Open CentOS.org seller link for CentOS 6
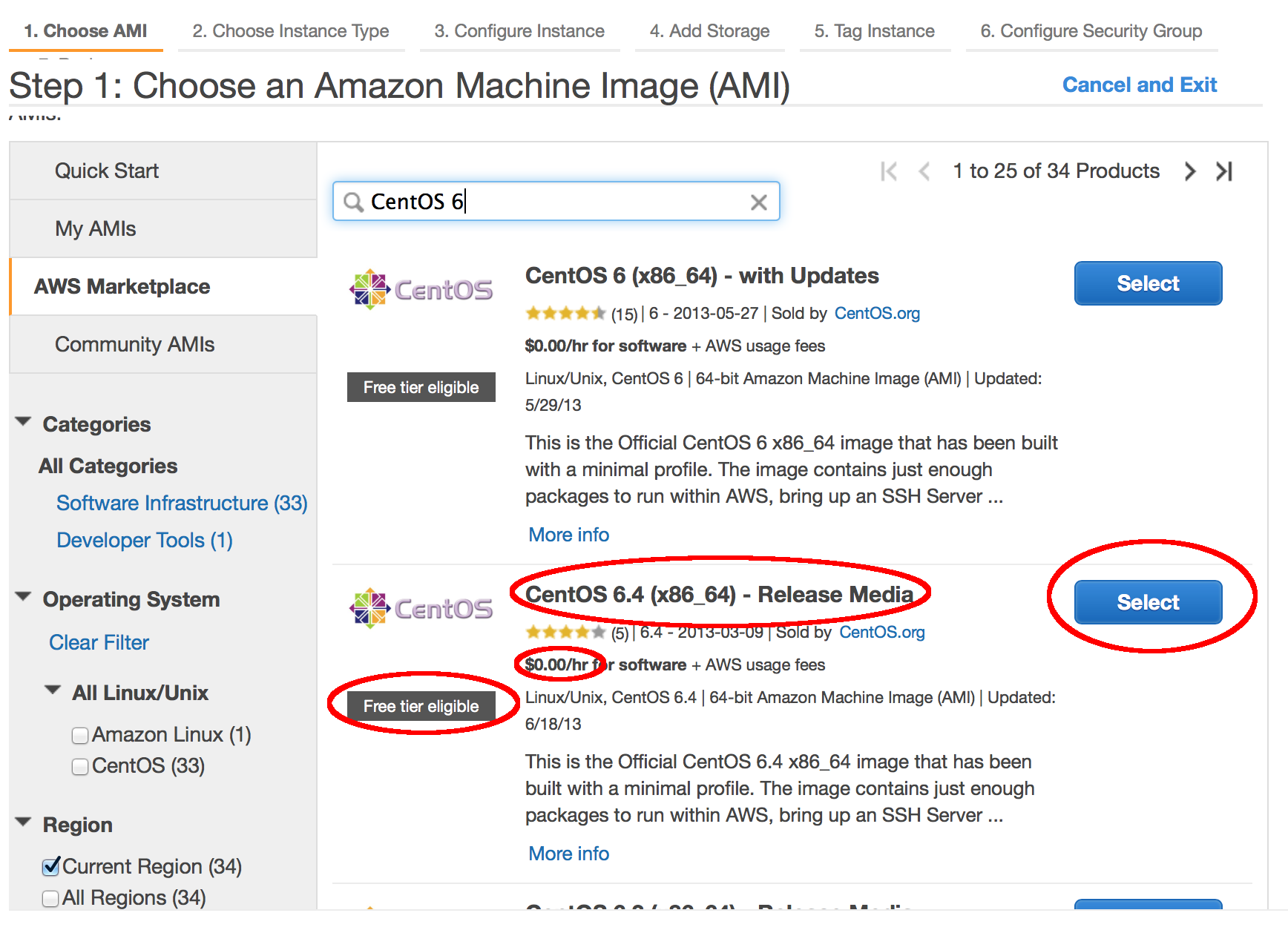 pyautogui.click(x=877, y=313)
